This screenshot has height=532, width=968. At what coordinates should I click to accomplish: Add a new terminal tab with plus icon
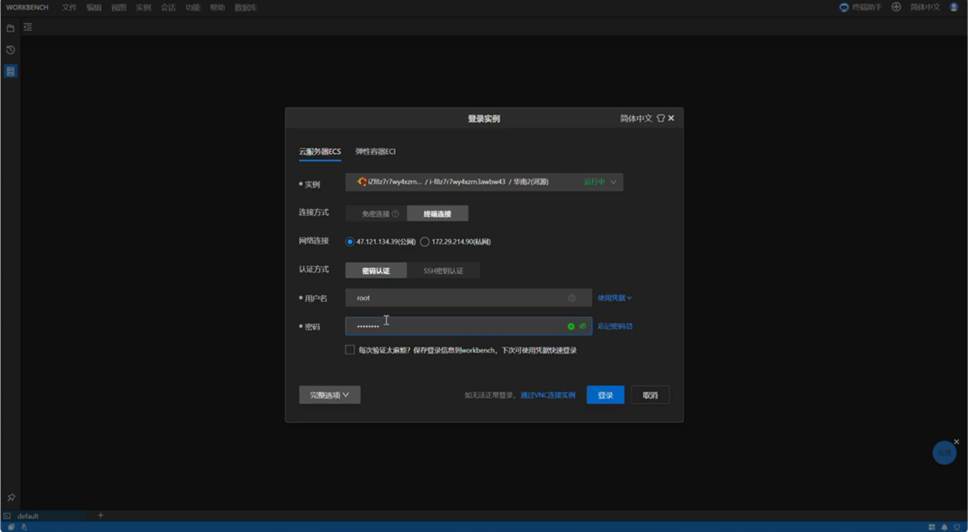pyautogui.click(x=100, y=516)
